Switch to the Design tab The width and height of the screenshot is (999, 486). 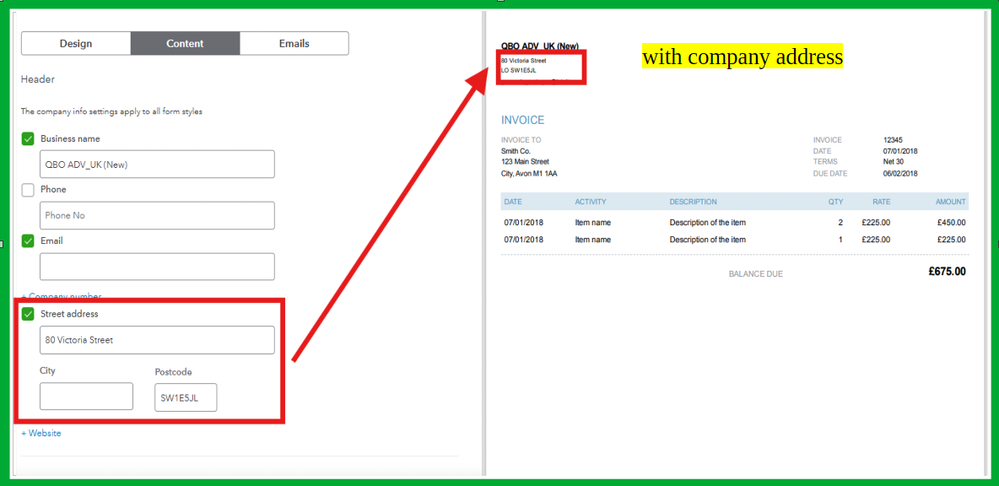coord(76,43)
